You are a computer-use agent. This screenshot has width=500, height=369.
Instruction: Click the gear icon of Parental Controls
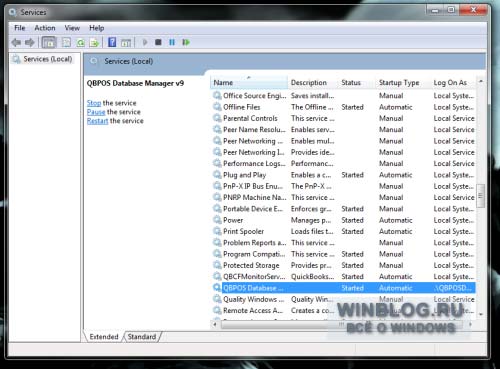click(x=217, y=118)
